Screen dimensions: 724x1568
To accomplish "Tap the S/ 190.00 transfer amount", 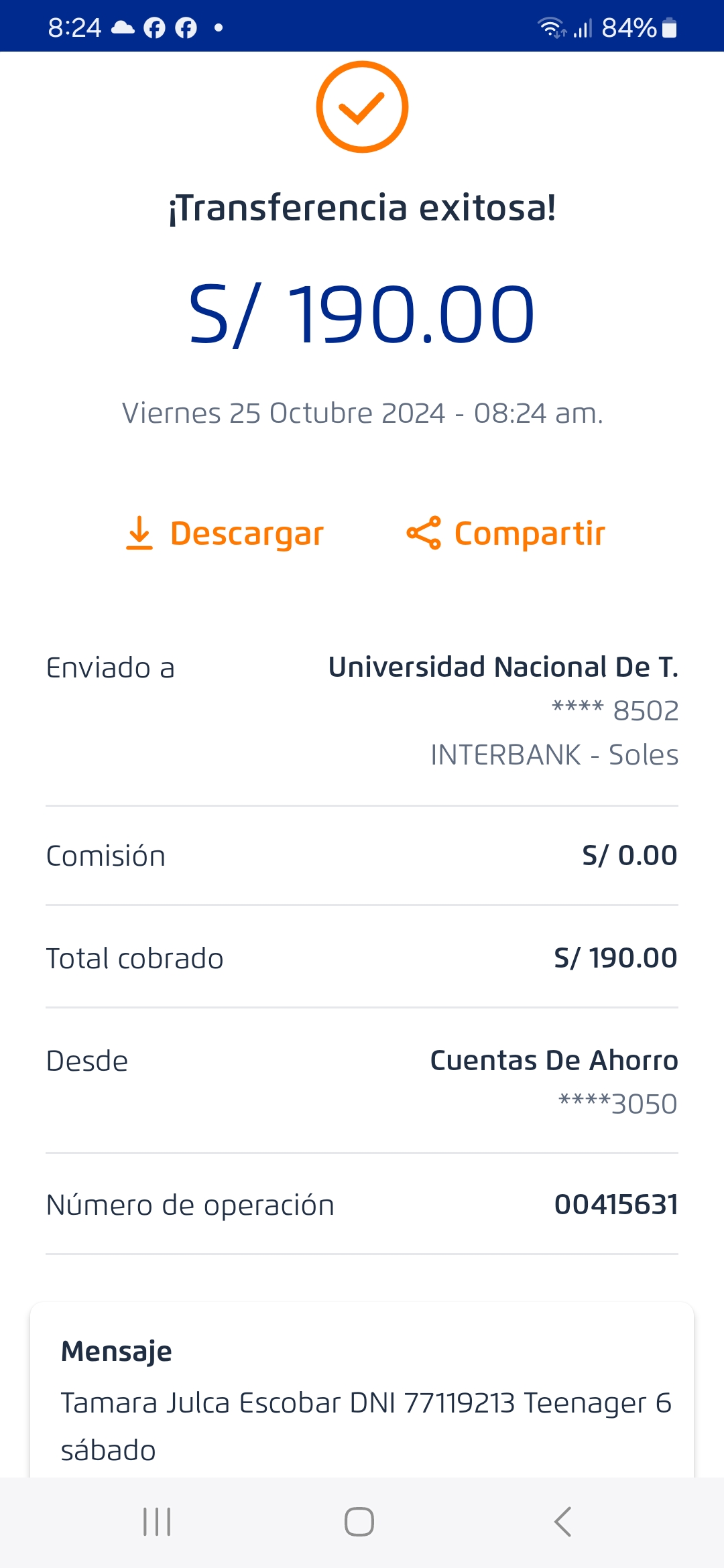I will [362, 315].
